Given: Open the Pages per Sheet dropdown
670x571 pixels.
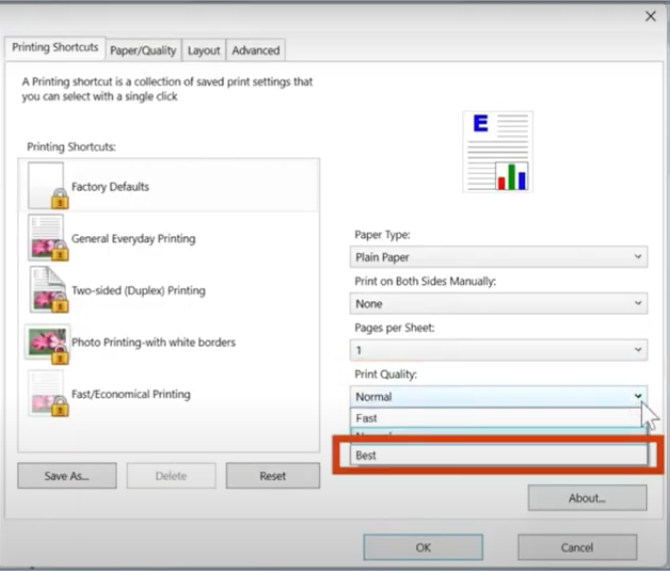Looking at the screenshot, I should [x=499, y=350].
